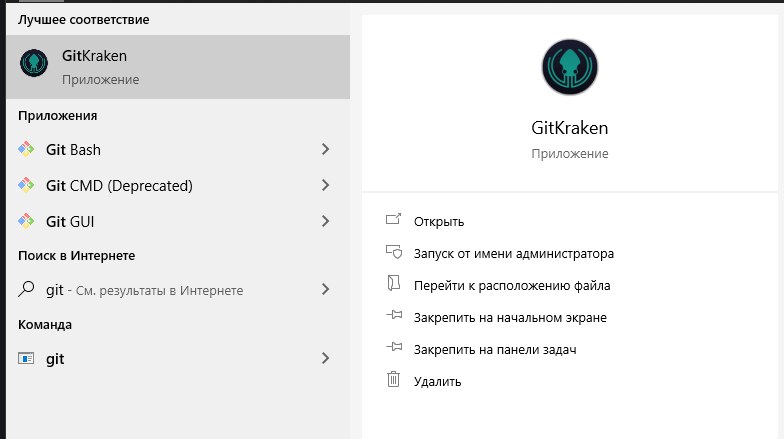Open the Git CMD (Deprecated) result
This screenshot has width=784, height=439.
178,186
